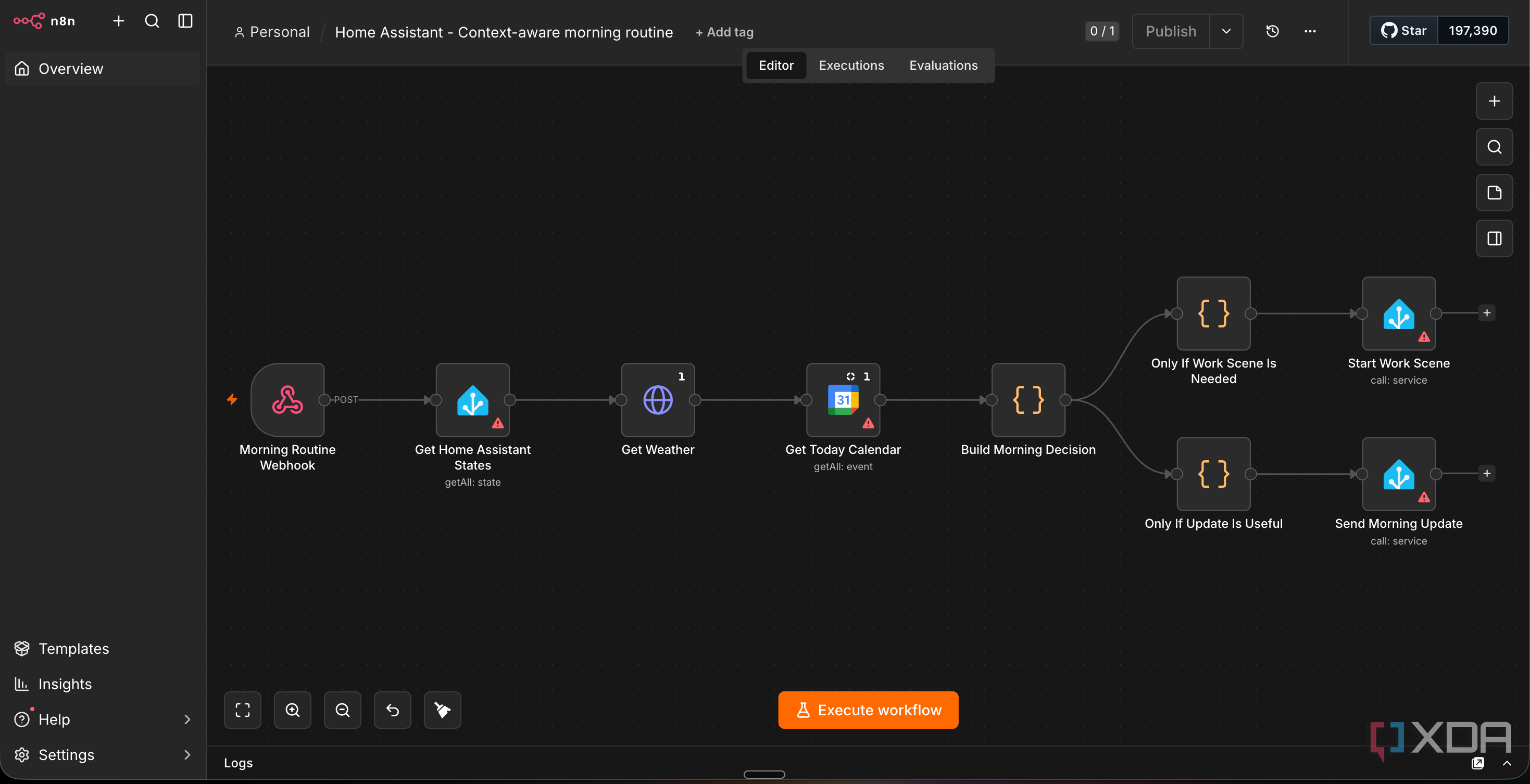The image size is (1530, 784).
Task: Select Only If Work Scene Is Needed node
Action: point(1213,313)
